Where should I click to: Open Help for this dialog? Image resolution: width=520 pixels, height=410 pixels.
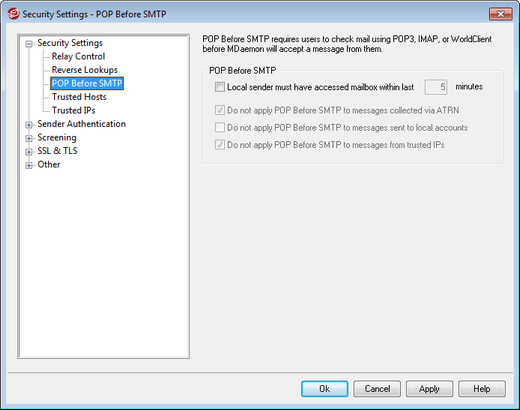(x=482, y=389)
